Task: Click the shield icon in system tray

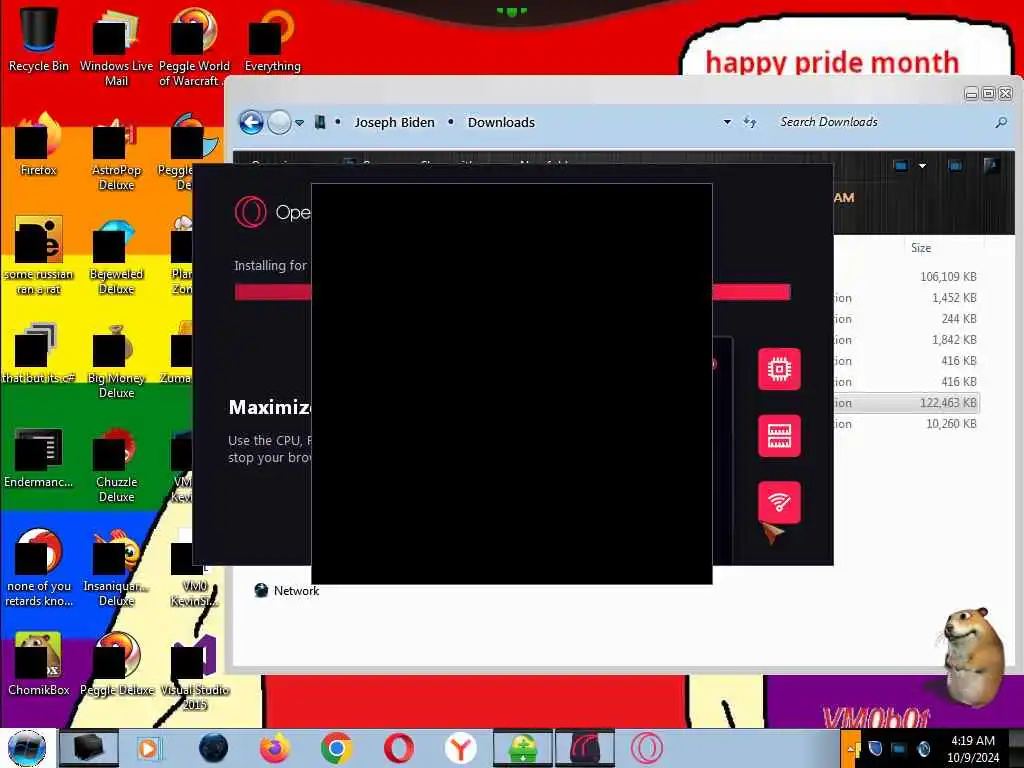Action: click(x=876, y=749)
